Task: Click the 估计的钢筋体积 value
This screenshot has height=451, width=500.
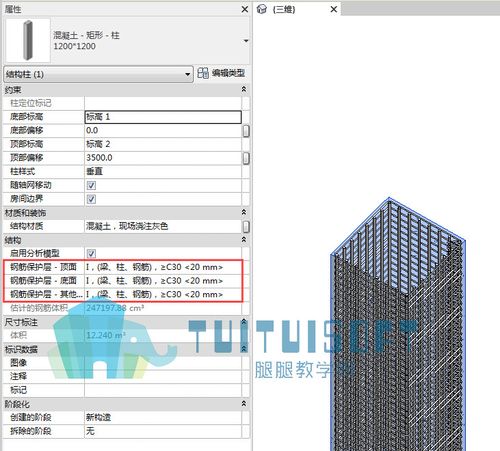Action: coord(163,308)
